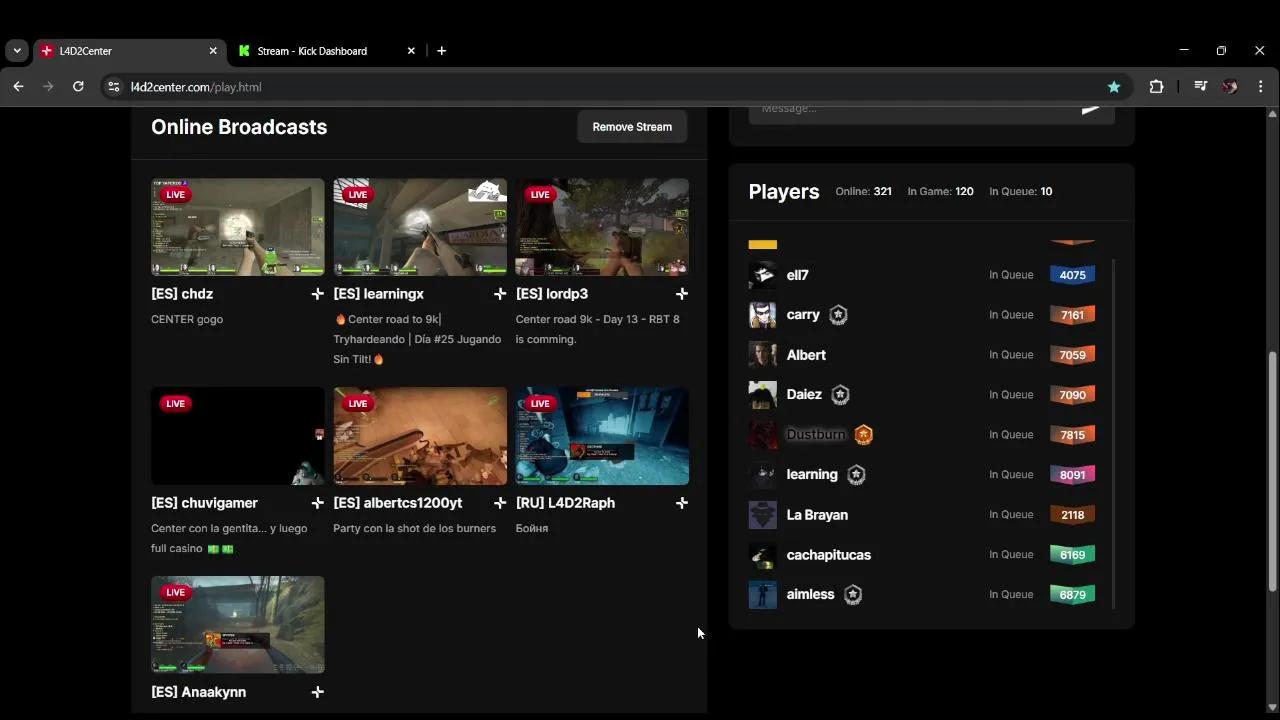Open the albertcs1200yt live stream thumbnail
The image size is (1280, 720).
click(420, 436)
